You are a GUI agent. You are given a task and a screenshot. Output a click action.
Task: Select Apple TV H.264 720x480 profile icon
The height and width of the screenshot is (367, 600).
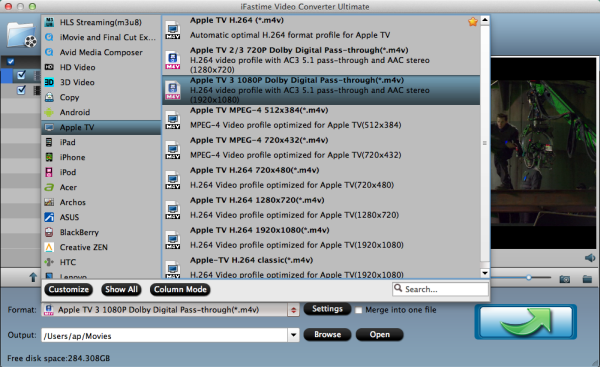click(173, 181)
